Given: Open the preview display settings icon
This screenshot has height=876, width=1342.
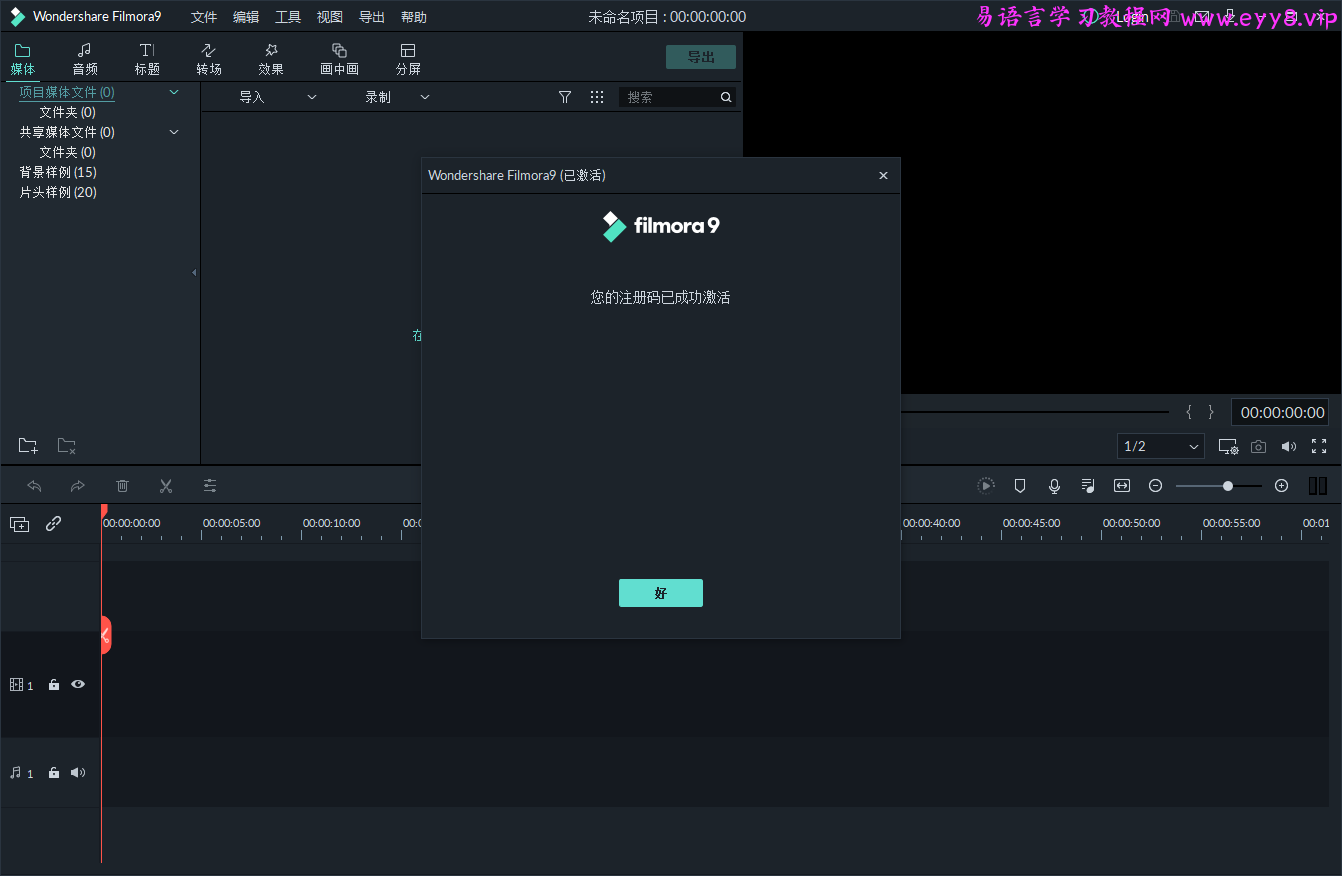Looking at the screenshot, I should [1228, 447].
